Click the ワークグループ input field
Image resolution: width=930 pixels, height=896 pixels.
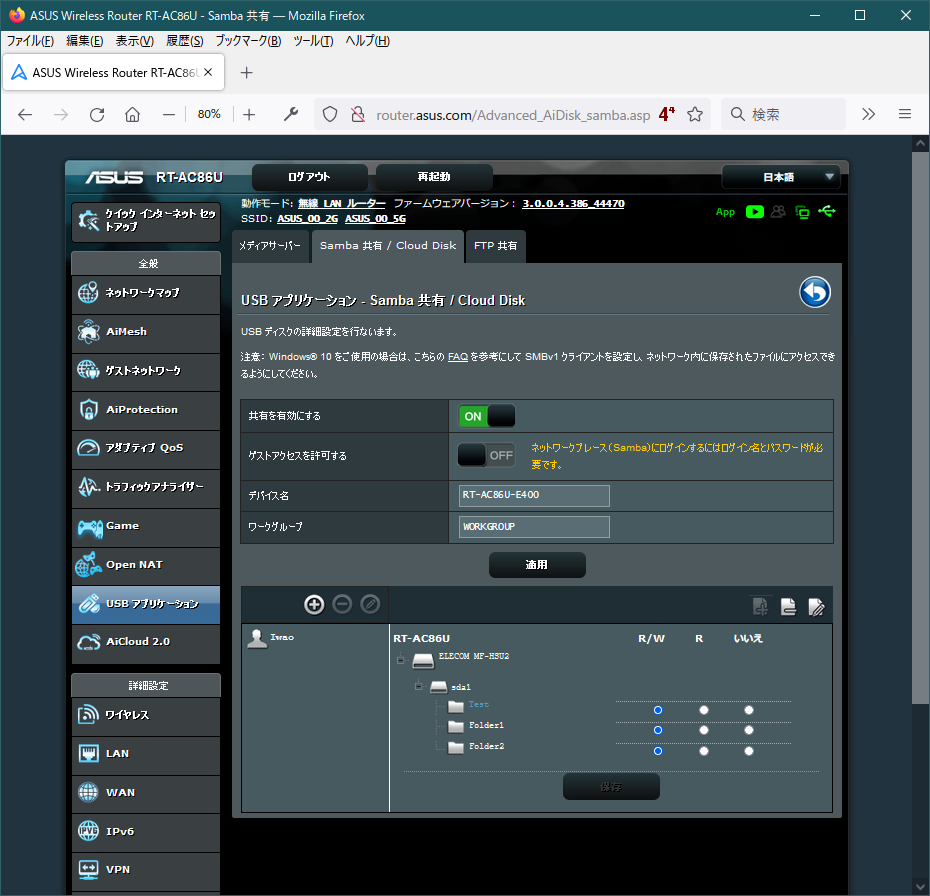[534, 527]
